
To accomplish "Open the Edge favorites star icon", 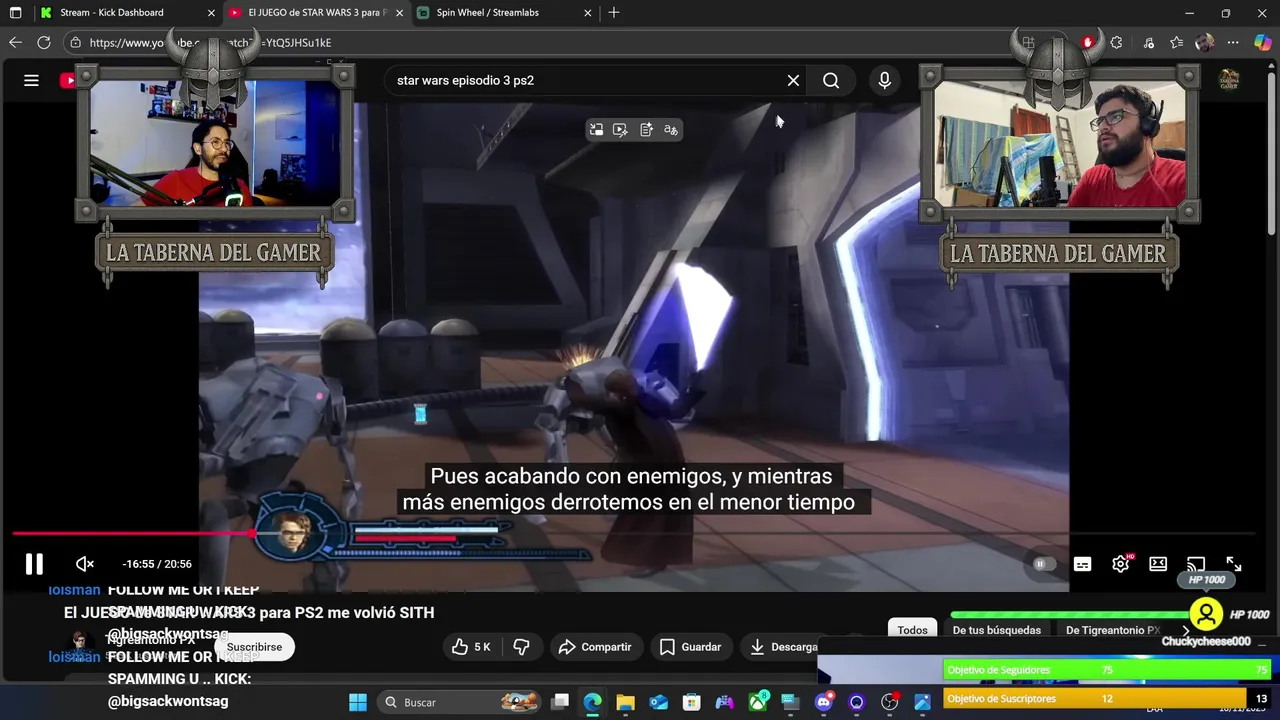I will tap(1176, 42).
